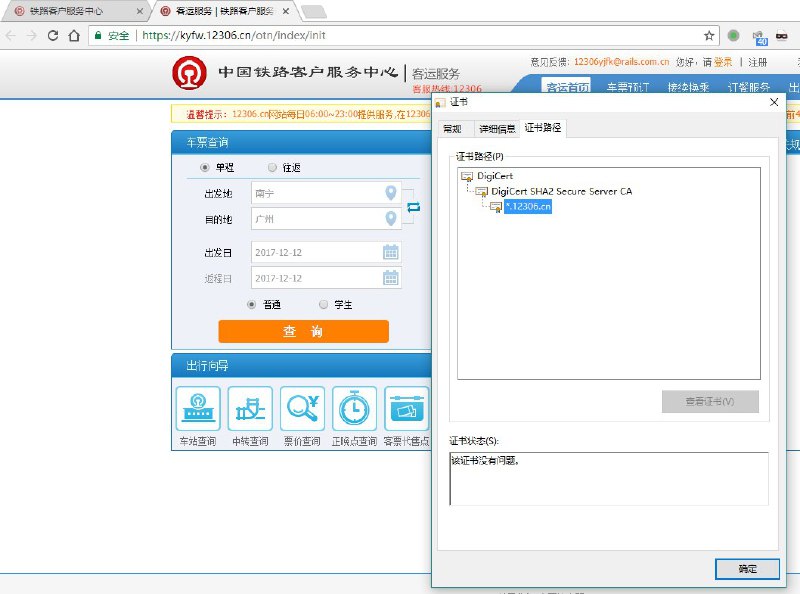800x594 pixels.
Task: Open 车票预订 navigation item
Action: pyautogui.click(x=628, y=87)
